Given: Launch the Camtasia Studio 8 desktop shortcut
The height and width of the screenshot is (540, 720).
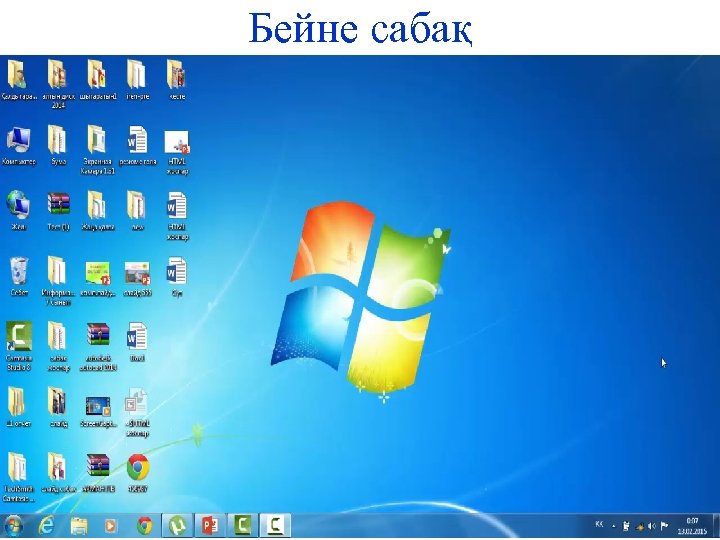Looking at the screenshot, I should click(x=18, y=346).
